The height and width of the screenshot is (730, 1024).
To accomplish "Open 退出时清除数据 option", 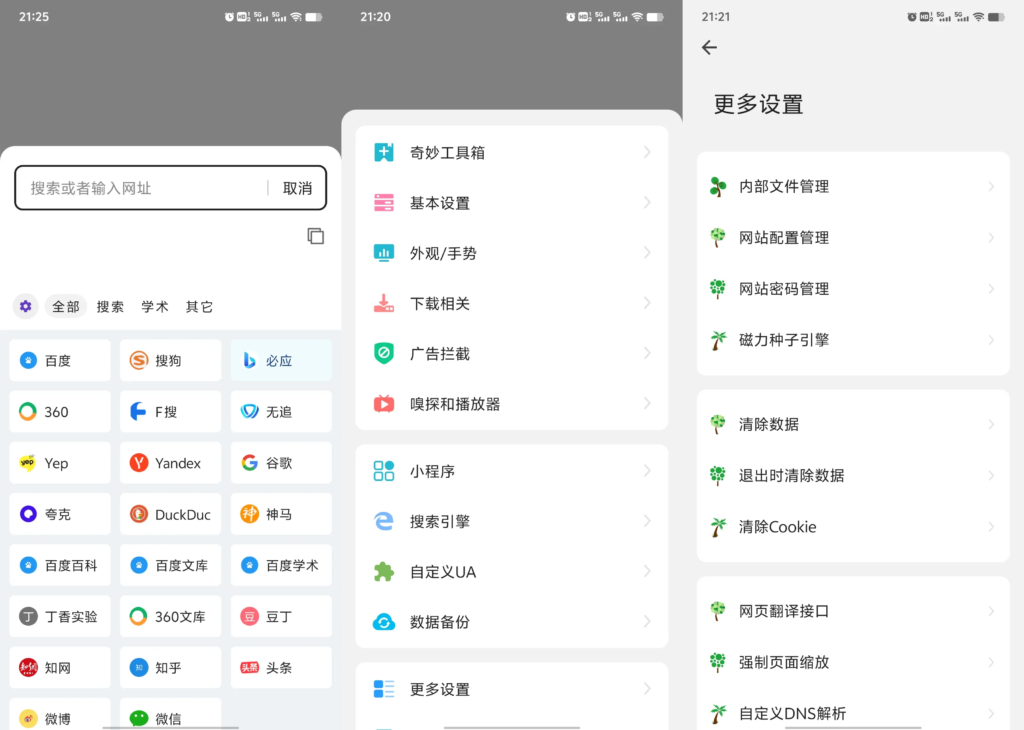I will click(x=854, y=475).
